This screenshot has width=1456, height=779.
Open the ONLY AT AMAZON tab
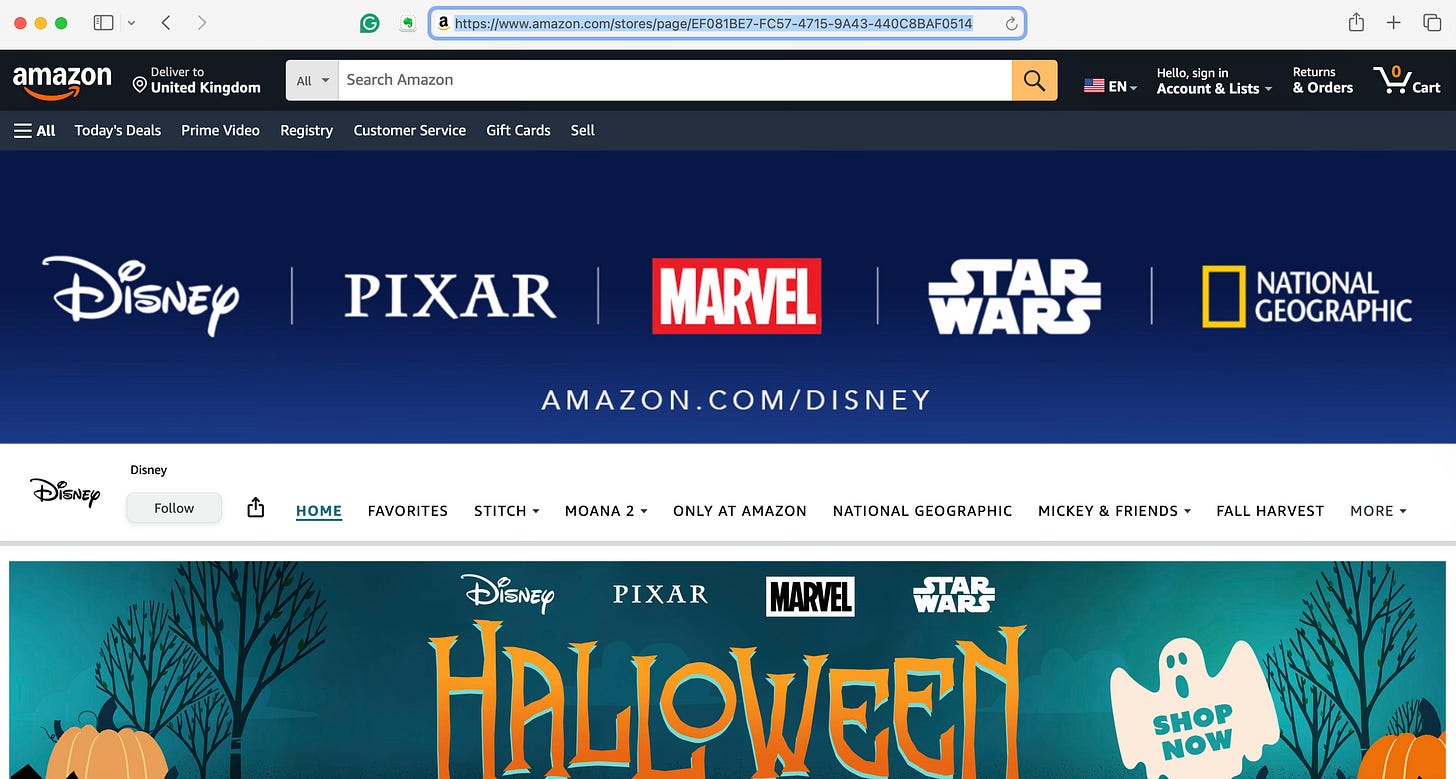point(740,511)
